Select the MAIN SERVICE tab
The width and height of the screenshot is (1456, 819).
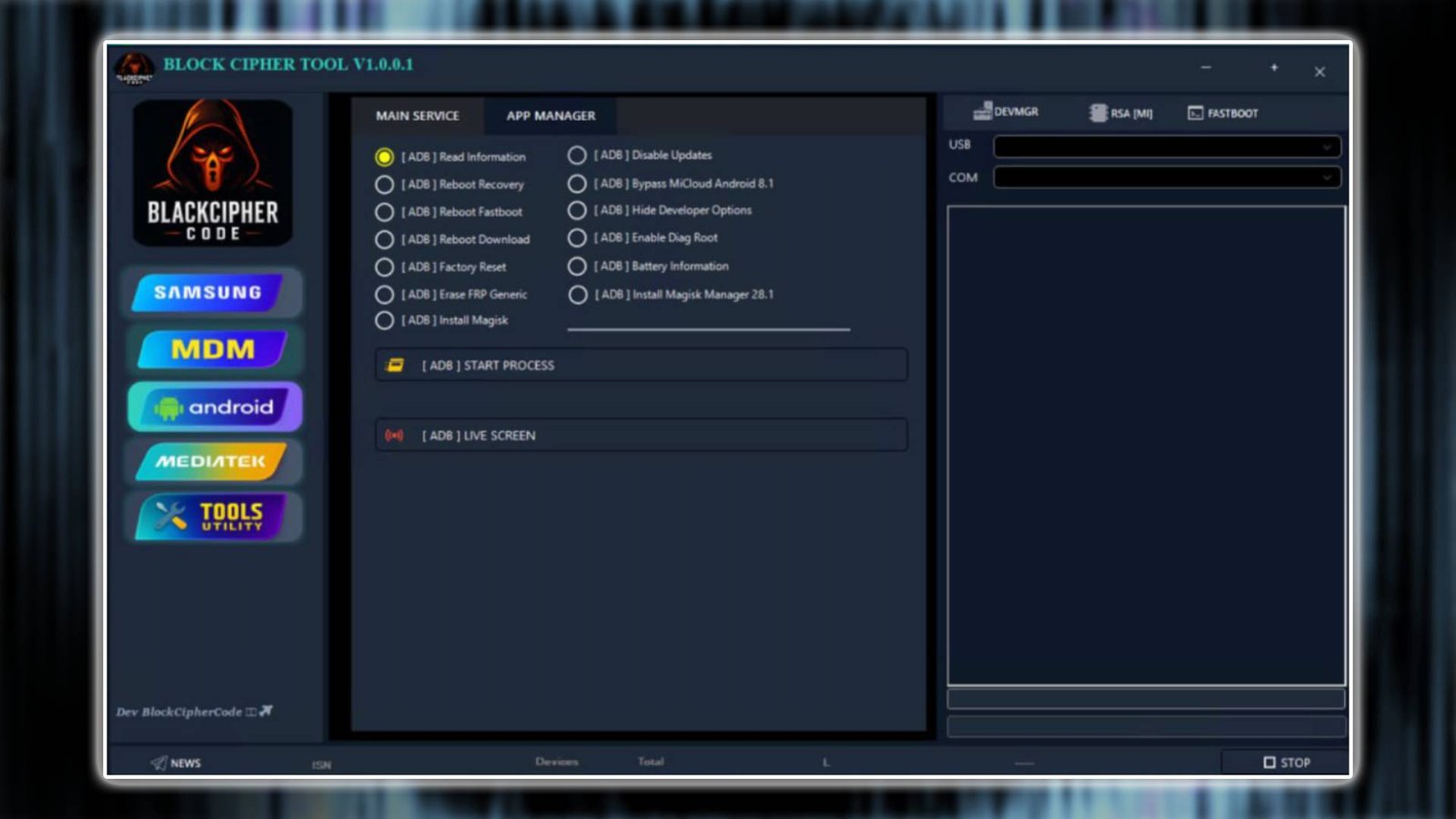418,116
